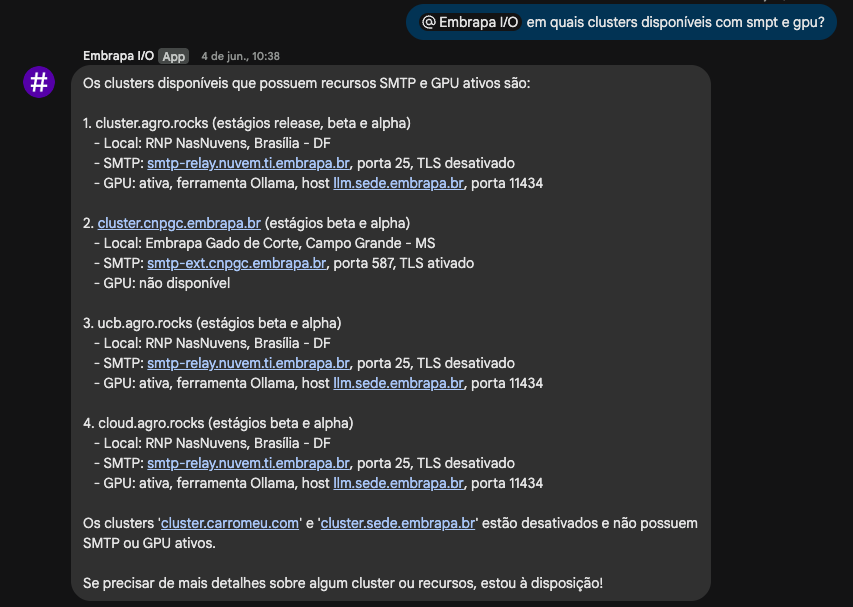Click the text "1. cluster.agro.rocks (estágios release, beta e alpha)"
Screen dimensions: 853x607
pyautogui.click(x=246, y=123)
